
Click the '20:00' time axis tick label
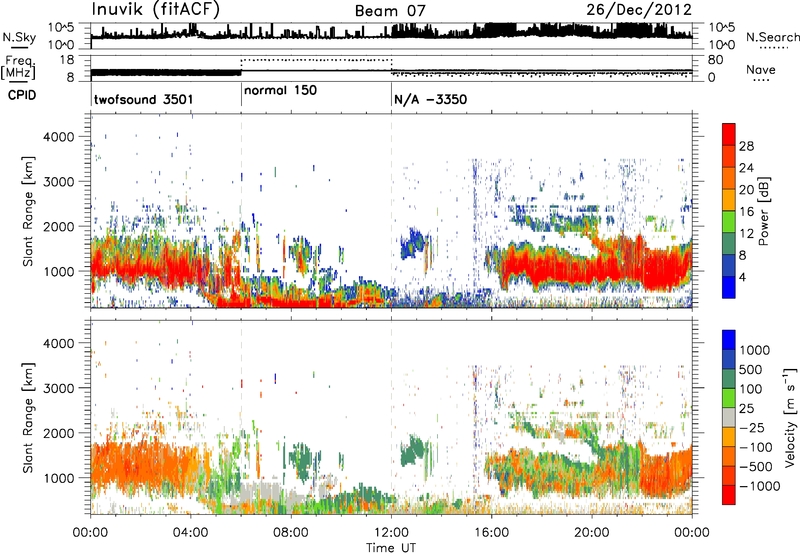592,533
